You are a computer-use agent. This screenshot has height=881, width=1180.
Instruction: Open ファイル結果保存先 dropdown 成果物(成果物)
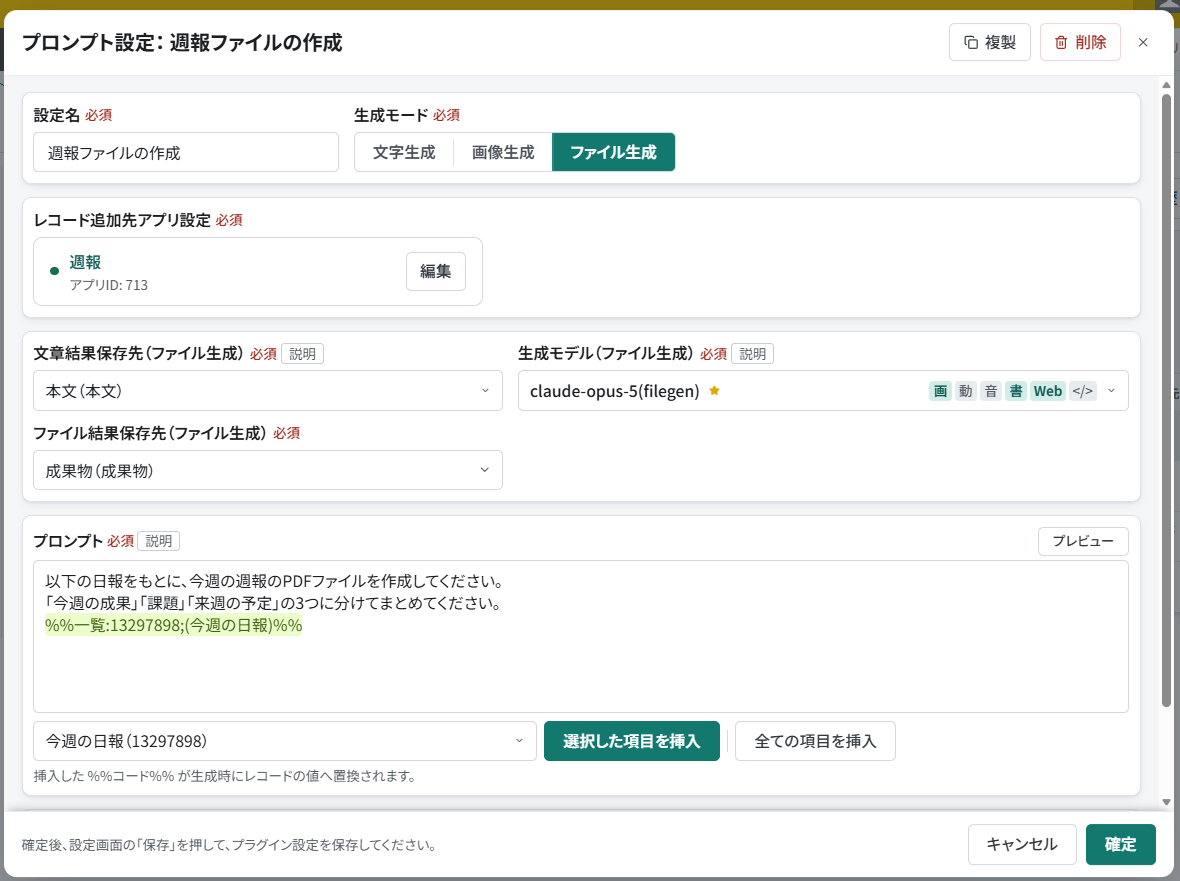[x=268, y=470]
